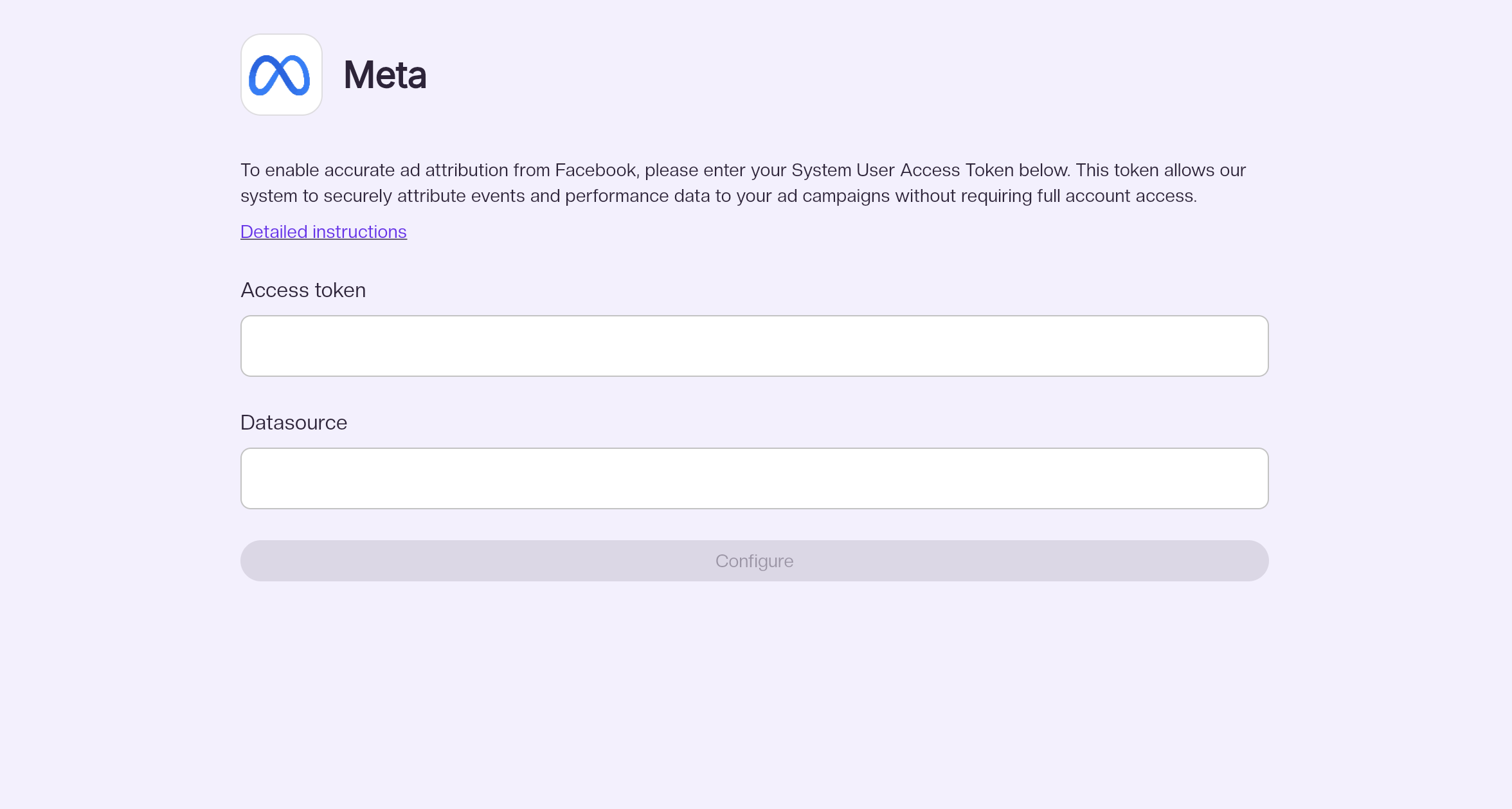Click the "Access token" field label
The image size is (1512, 809).
[303, 290]
